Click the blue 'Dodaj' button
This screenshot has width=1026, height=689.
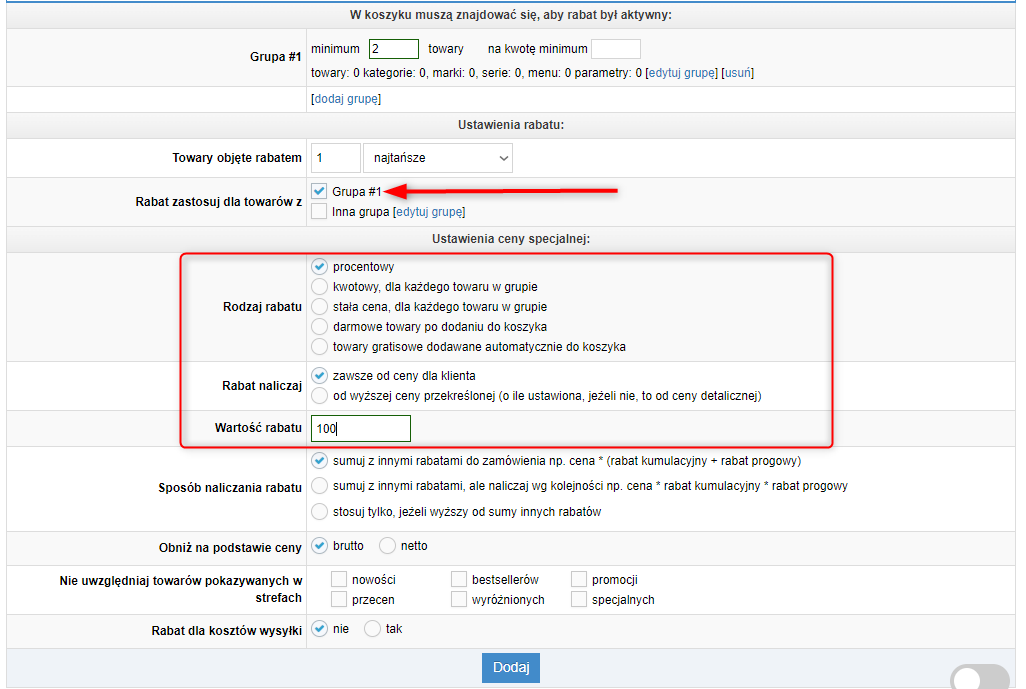(x=511, y=667)
